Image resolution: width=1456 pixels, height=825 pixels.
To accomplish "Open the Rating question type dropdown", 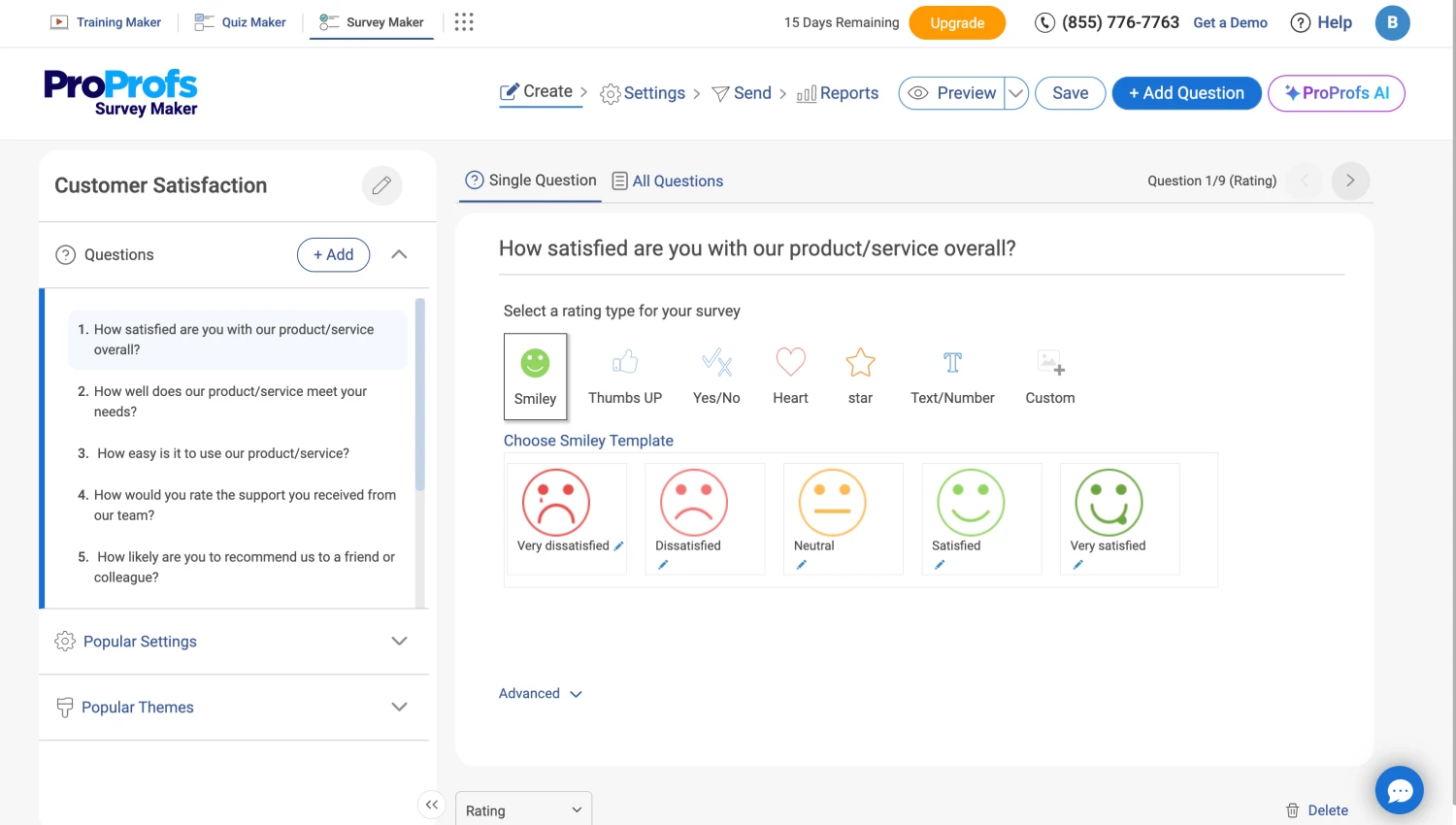I will click(x=523, y=810).
